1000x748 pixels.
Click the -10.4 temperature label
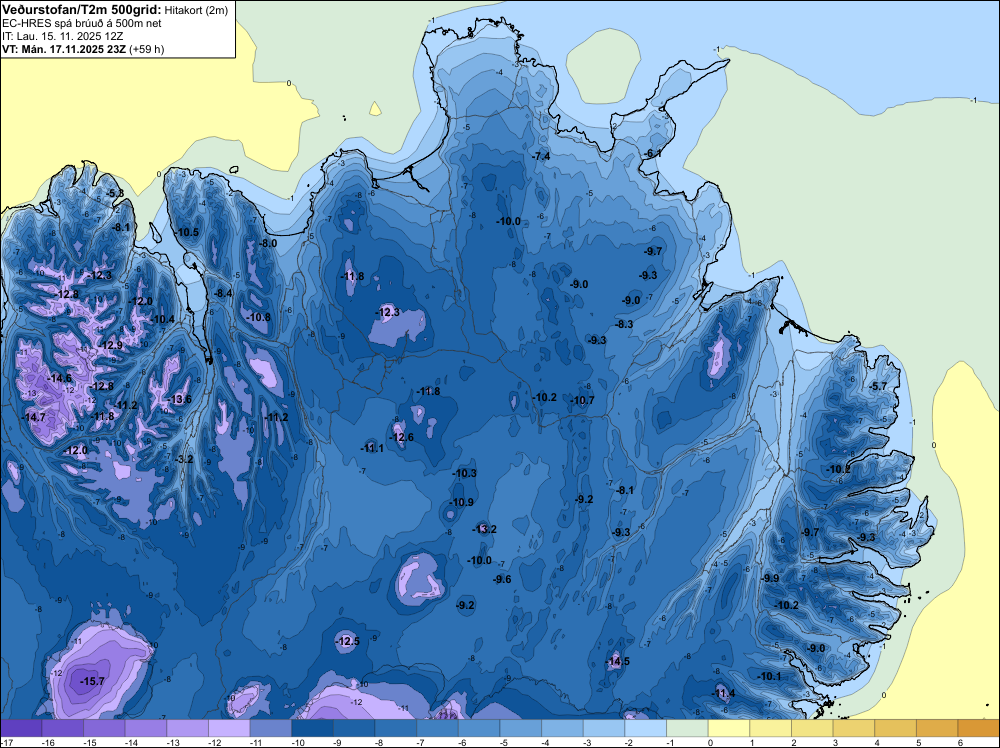pyautogui.click(x=163, y=319)
